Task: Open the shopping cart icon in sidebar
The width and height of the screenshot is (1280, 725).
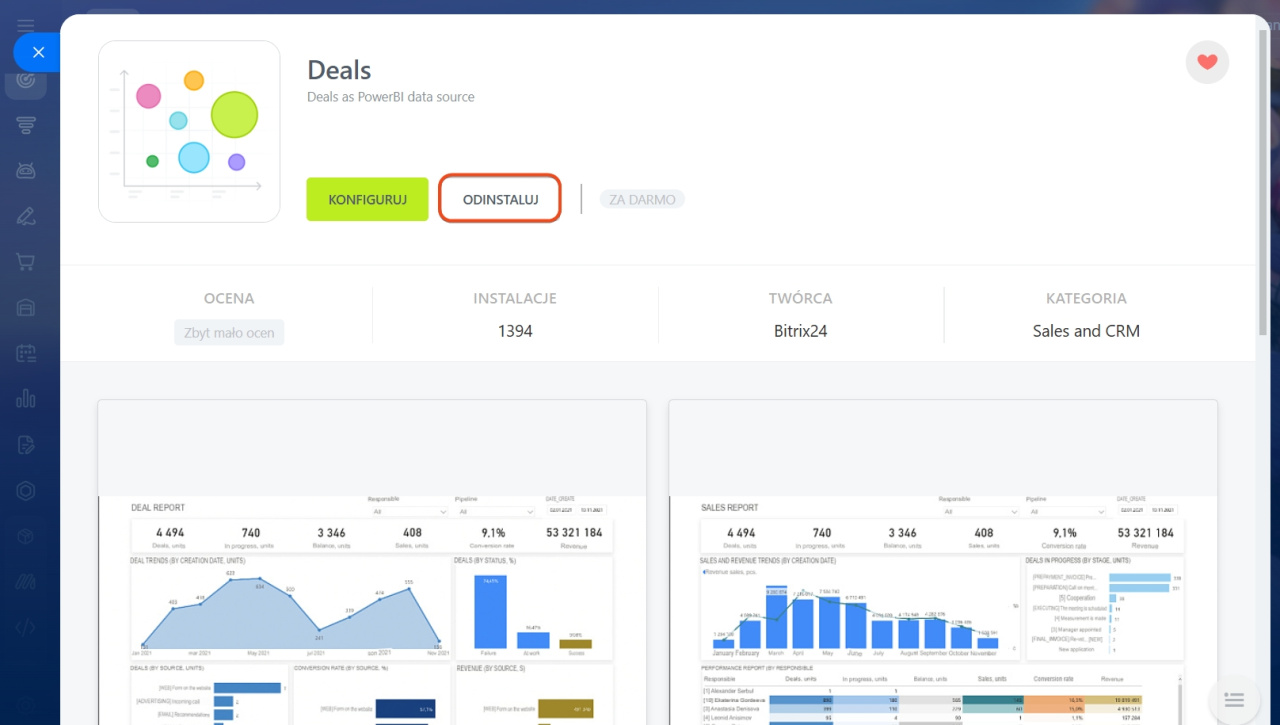Action: tap(26, 262)
